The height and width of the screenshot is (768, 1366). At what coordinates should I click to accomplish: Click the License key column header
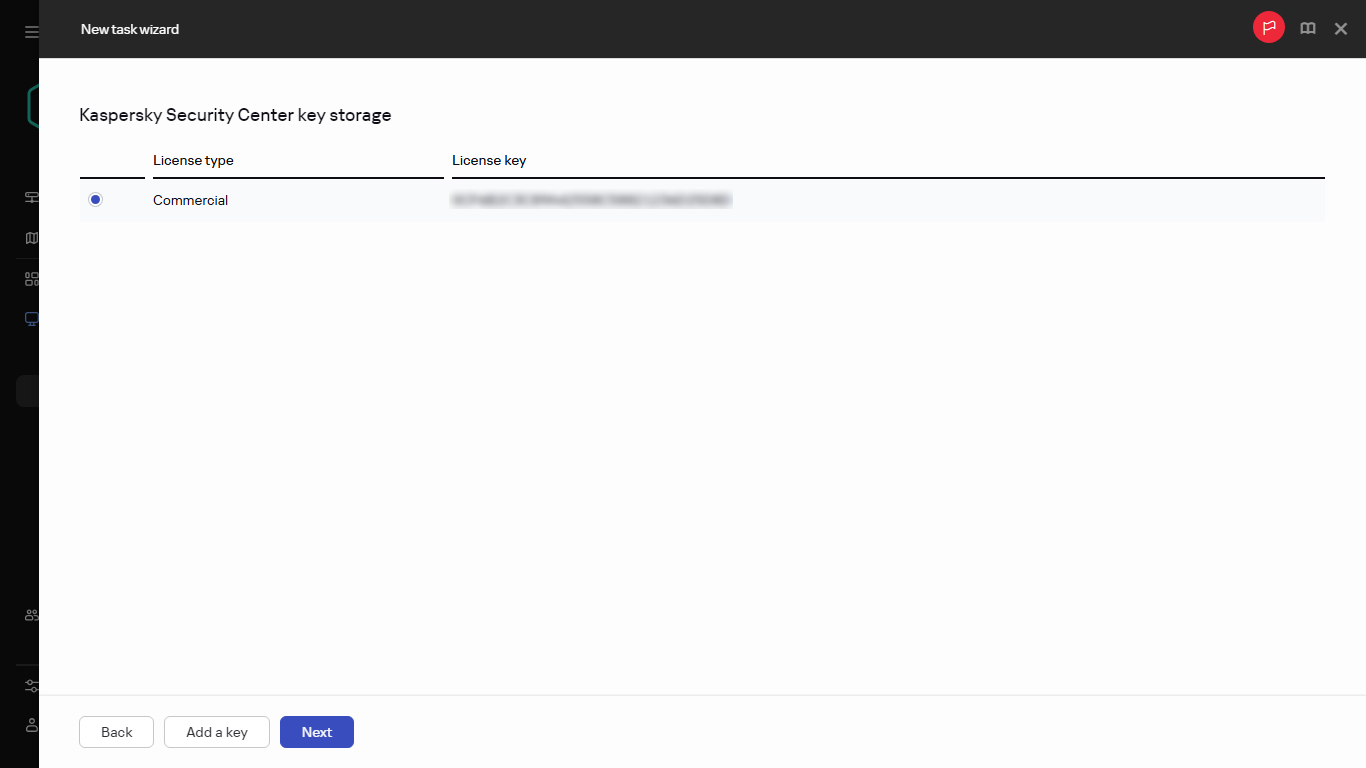point(489,160)
